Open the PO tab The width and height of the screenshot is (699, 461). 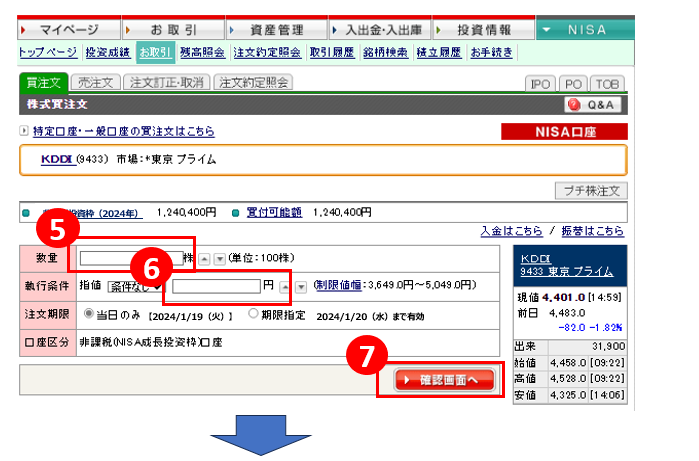[573, 84]
